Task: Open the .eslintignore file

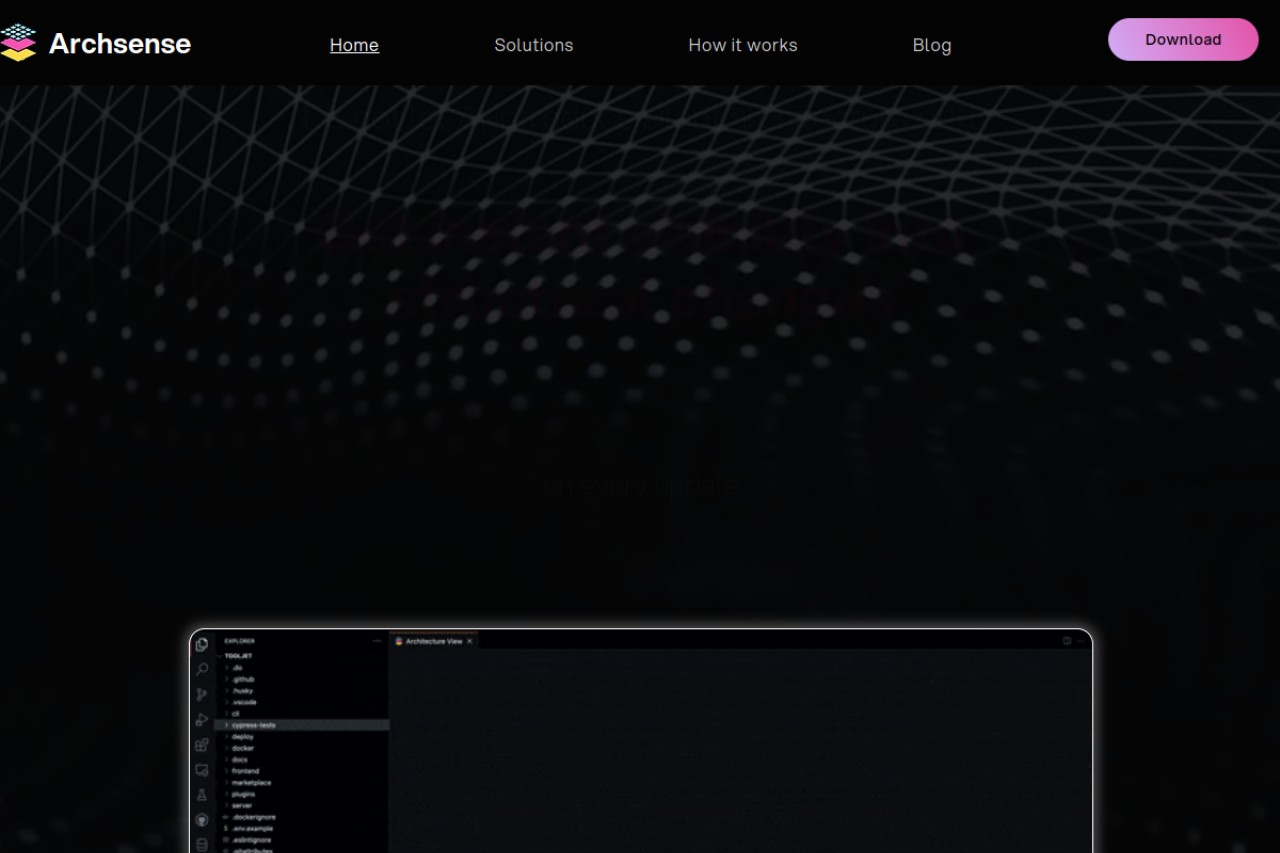Action: tap(251, 840)
